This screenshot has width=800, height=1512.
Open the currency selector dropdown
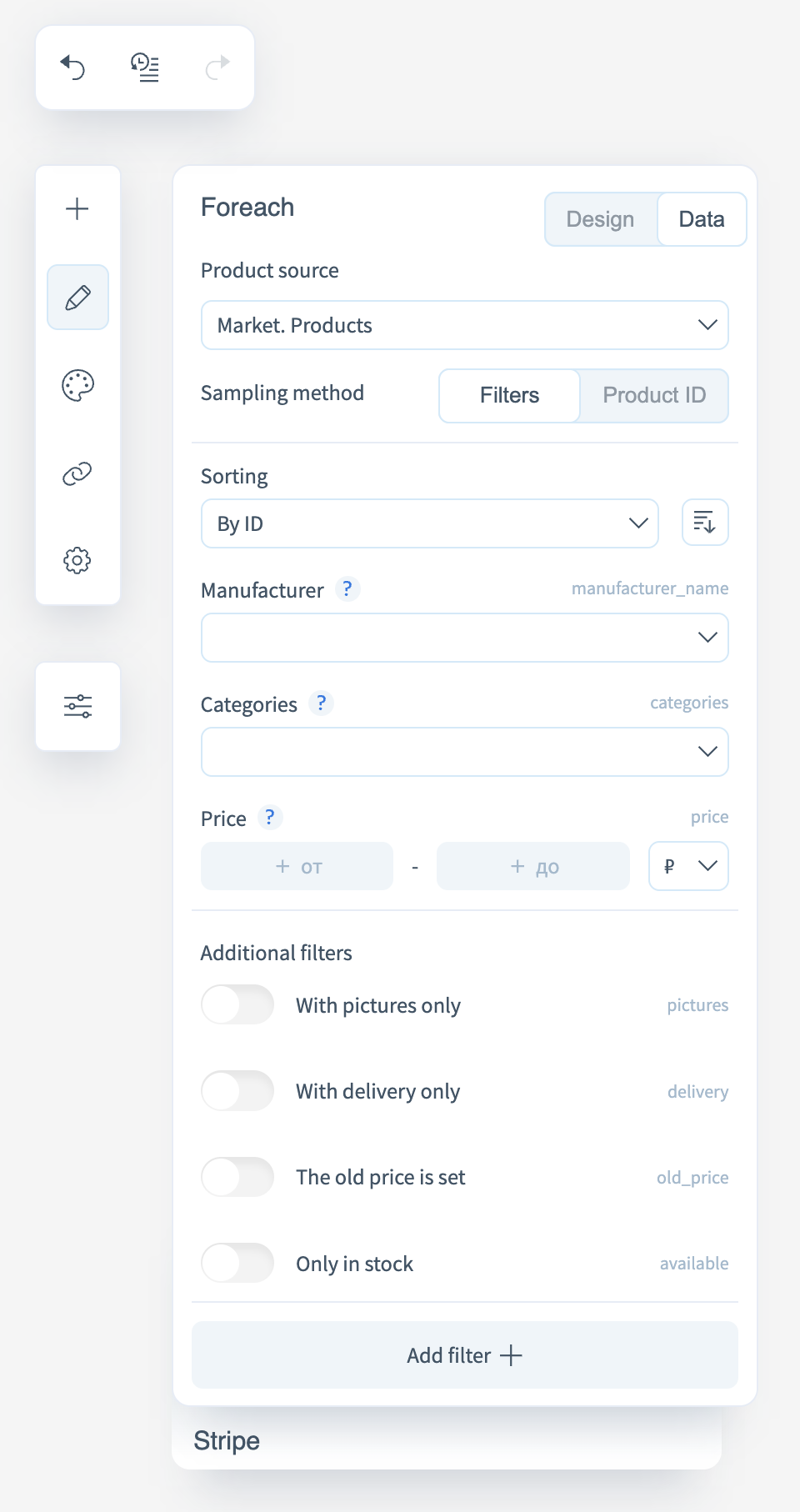tap(688, 866)
